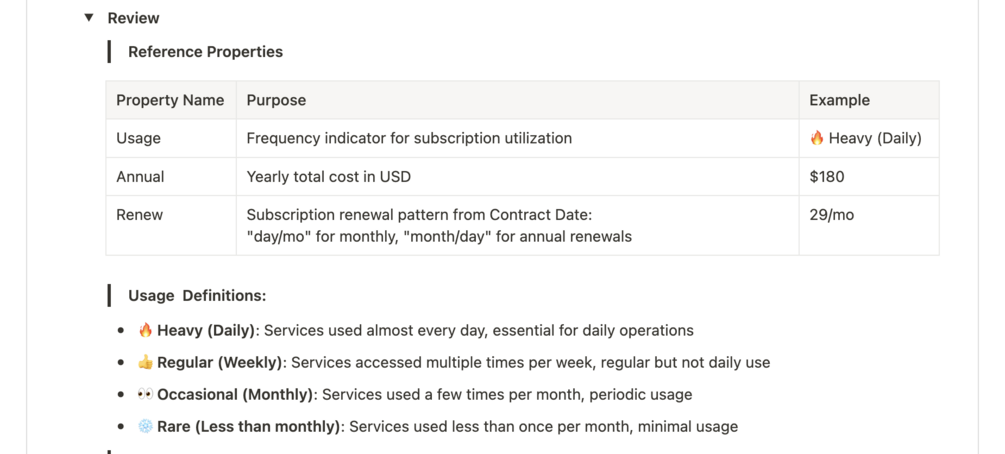Image resolution: width=1005 pixels, height=454 pixels.
Task: Click the fire emoji in the Usage Definitions list
Action: click(x=145, y=330)
